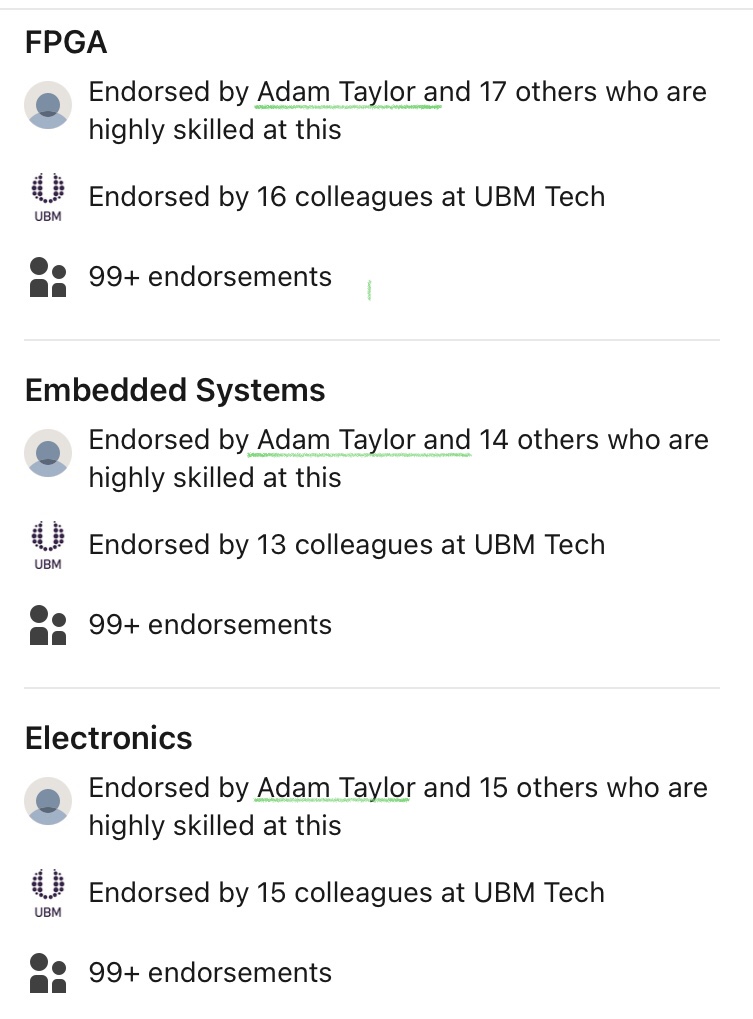
Task: Open 'Endorsed by 16 colleagues at UBM Tech'
Action: (346, 196)
